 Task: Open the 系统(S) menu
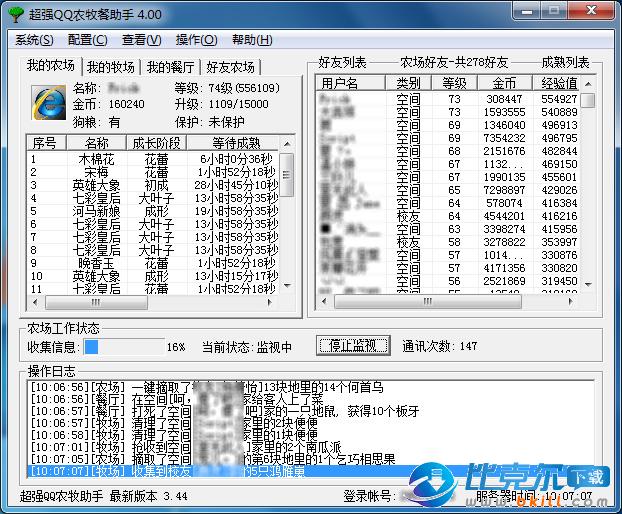(35, 40)
